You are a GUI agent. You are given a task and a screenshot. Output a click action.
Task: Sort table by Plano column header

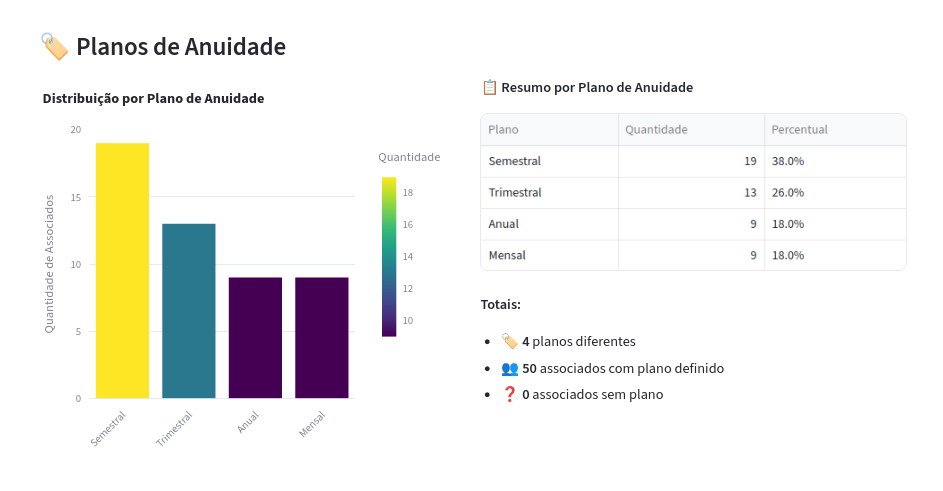click(549, 130)
